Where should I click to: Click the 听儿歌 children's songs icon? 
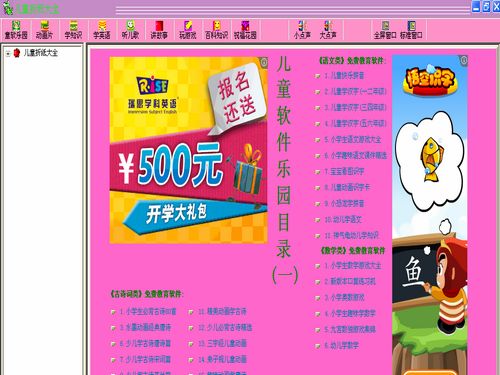[130, 30]
